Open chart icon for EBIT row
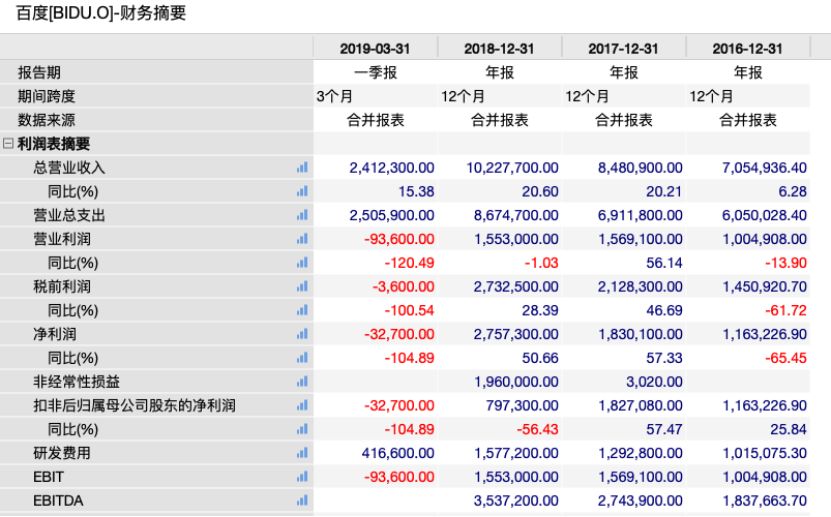831x517 pixels. (x=302, y=477)
